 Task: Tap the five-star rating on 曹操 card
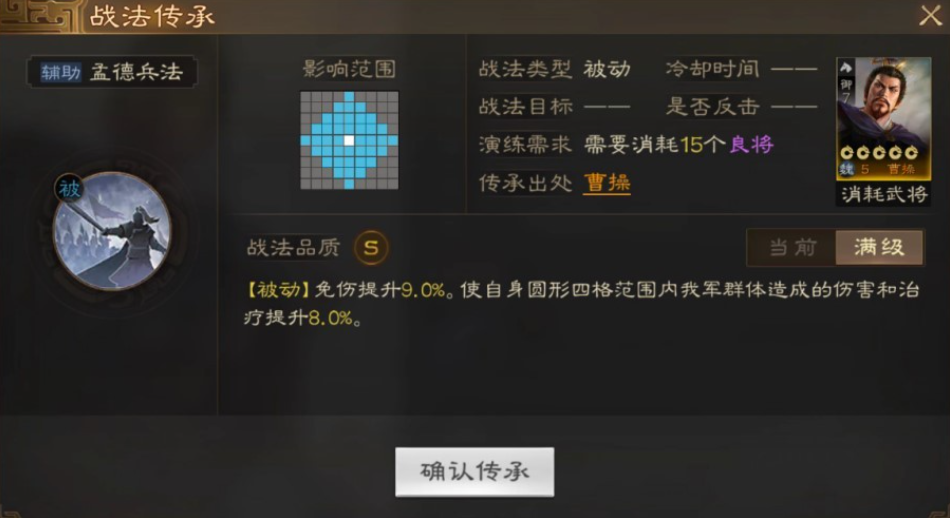879,153
